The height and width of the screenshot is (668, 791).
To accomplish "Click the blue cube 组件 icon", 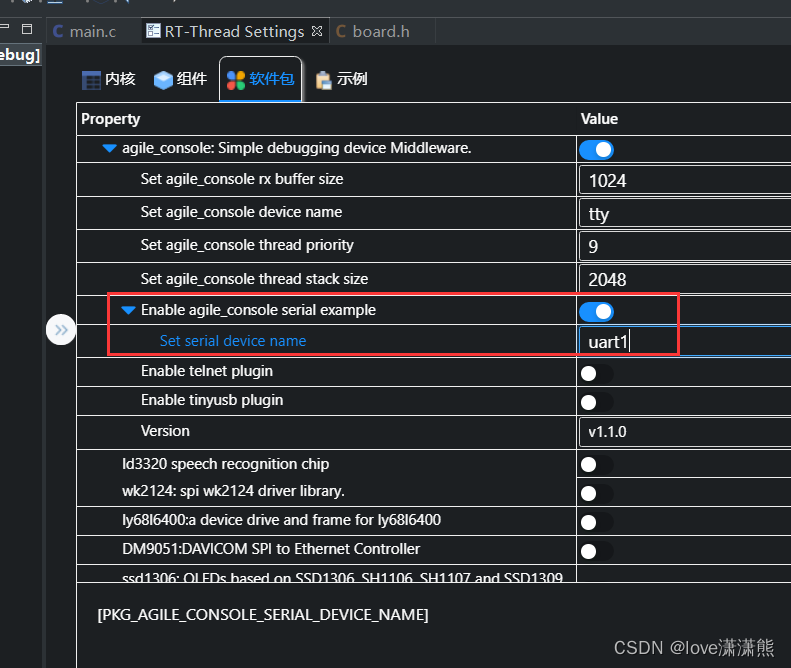I will coord(163,80).
